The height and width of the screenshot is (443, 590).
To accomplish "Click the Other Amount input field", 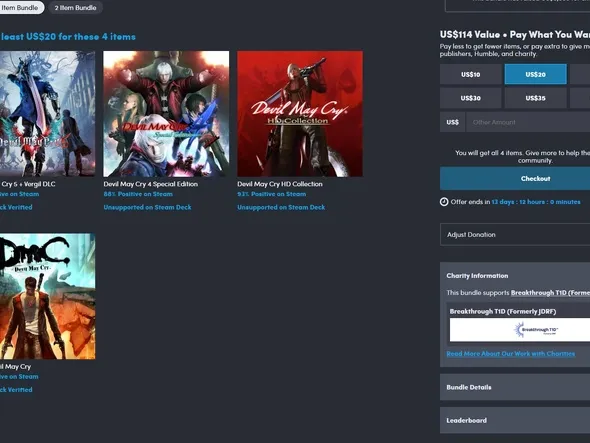I will (x=528, y=122).
